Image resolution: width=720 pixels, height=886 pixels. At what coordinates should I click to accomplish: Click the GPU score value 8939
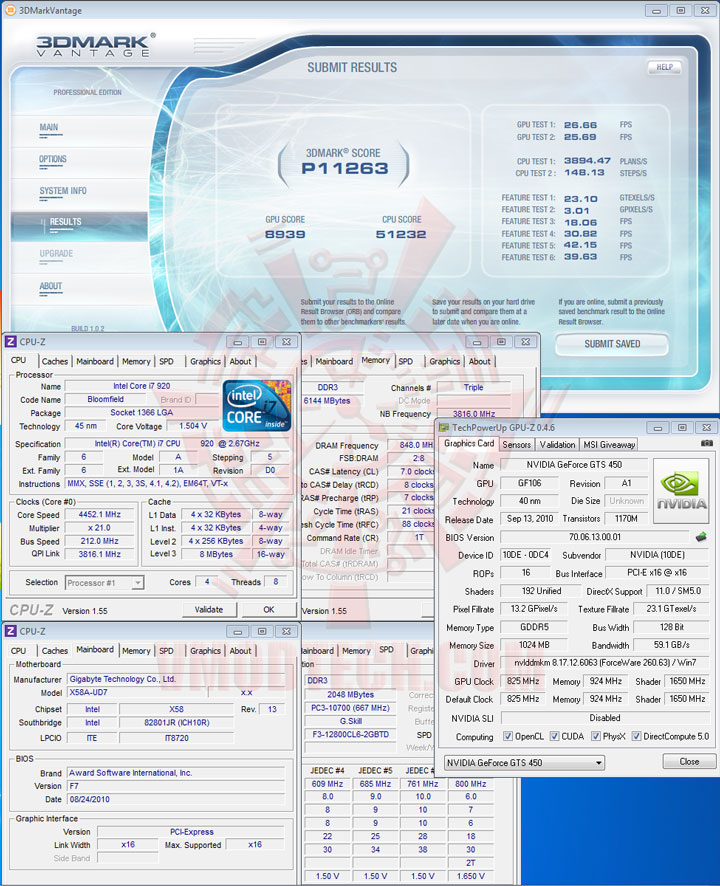pyautogui.click(x=285, y=234)
